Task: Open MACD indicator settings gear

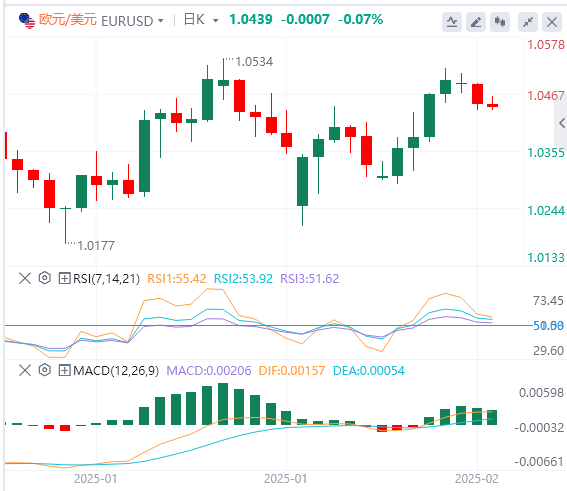Action: [44, 370]
